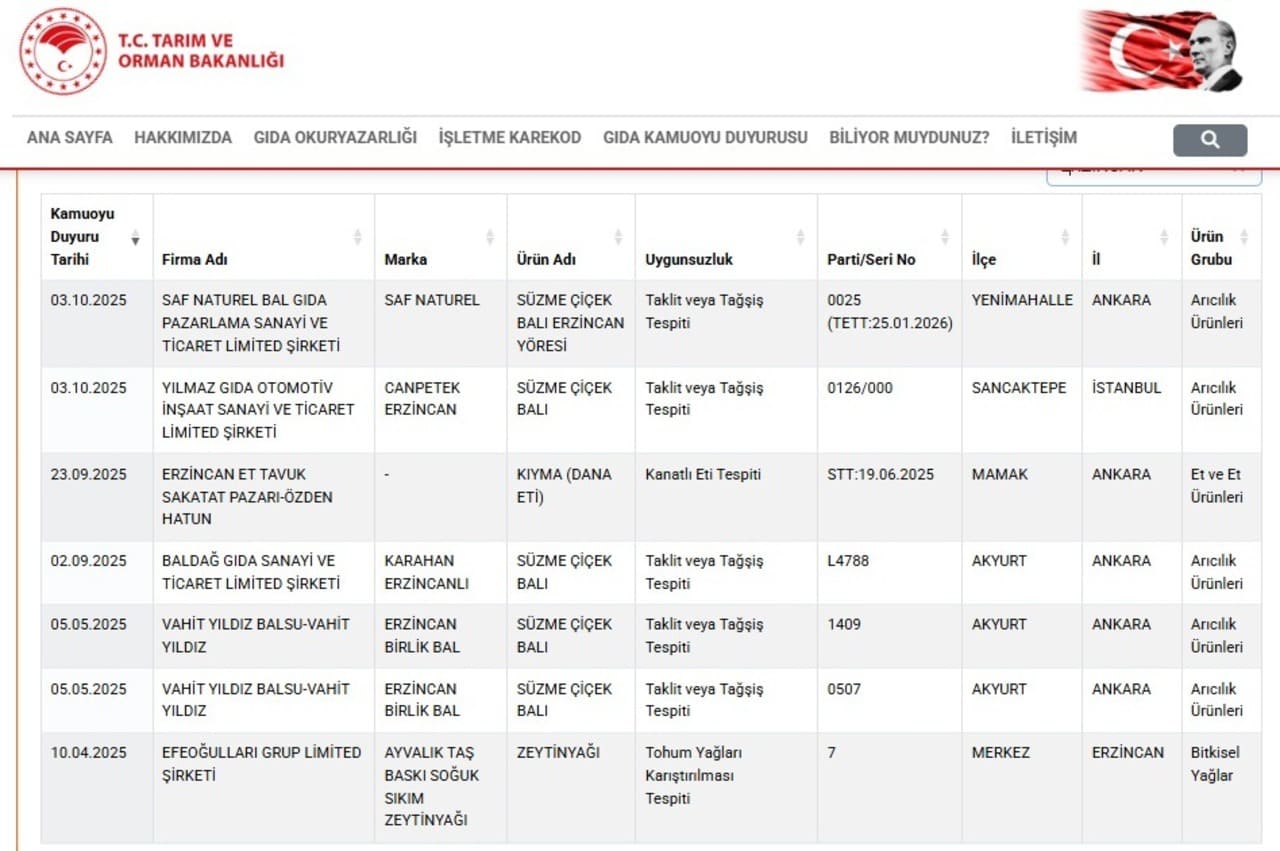The height and width of the screenshot is (851, 1280).
Task: Select İŞLETME KAREKOD menu item
Action: (509, 138)
